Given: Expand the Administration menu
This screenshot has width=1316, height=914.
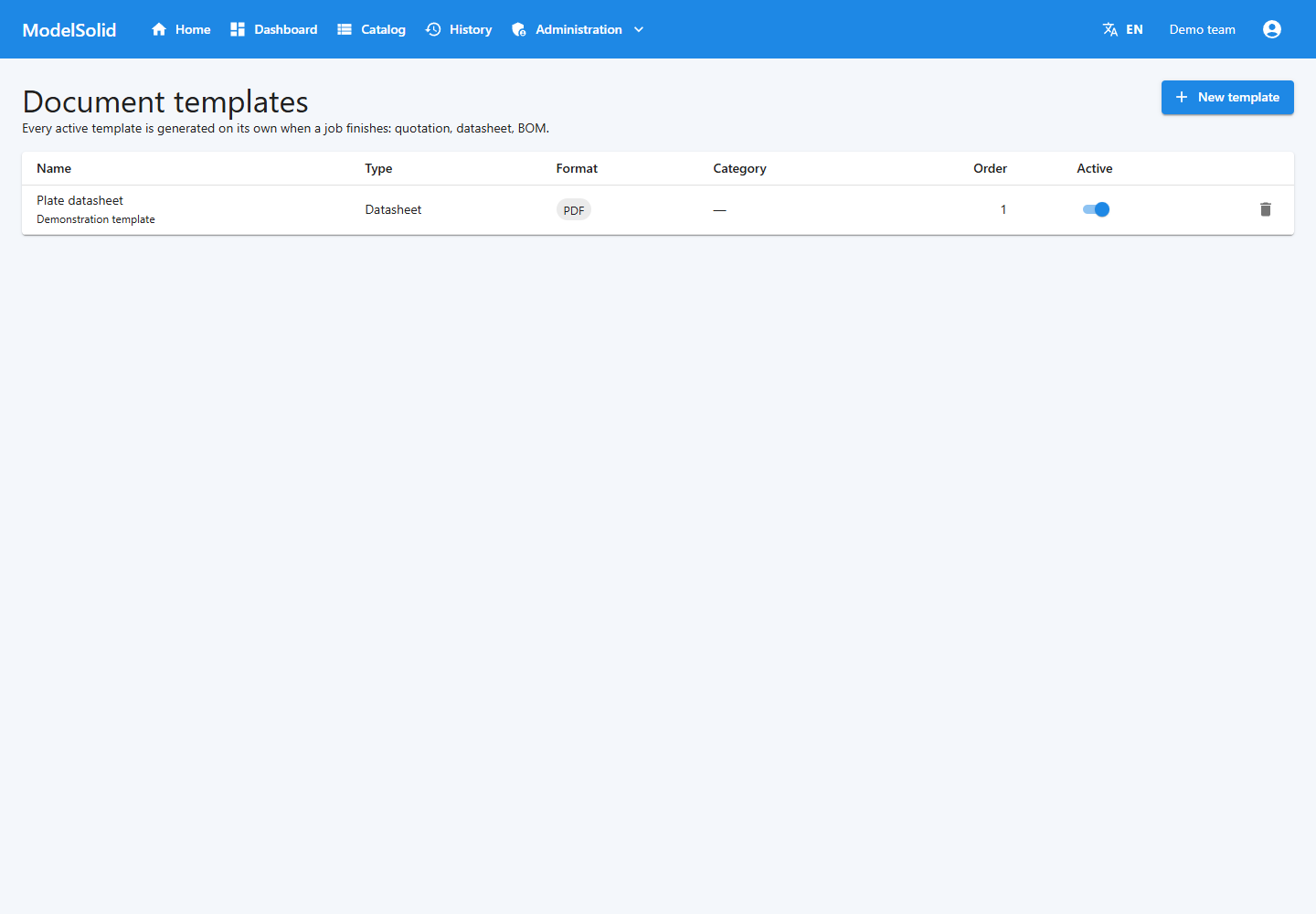Looking at the screenshot, I should [578, 29].
